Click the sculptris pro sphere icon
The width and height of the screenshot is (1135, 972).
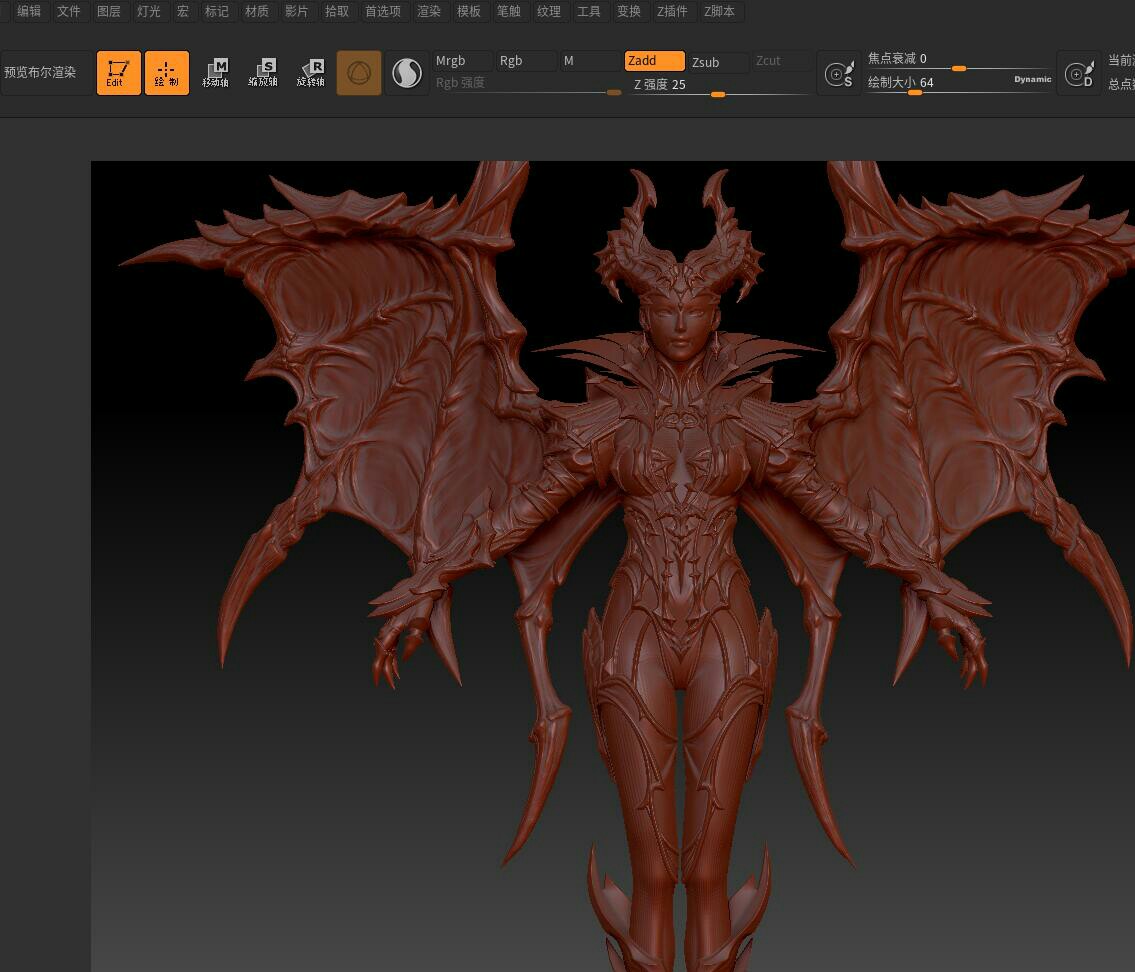[407, 73]
